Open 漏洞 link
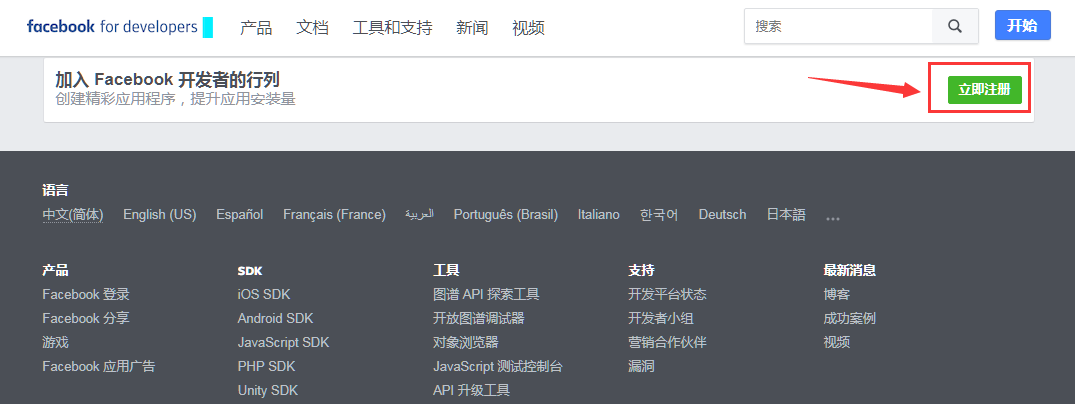Viewport: 1075px width, 404px height. 641,366
